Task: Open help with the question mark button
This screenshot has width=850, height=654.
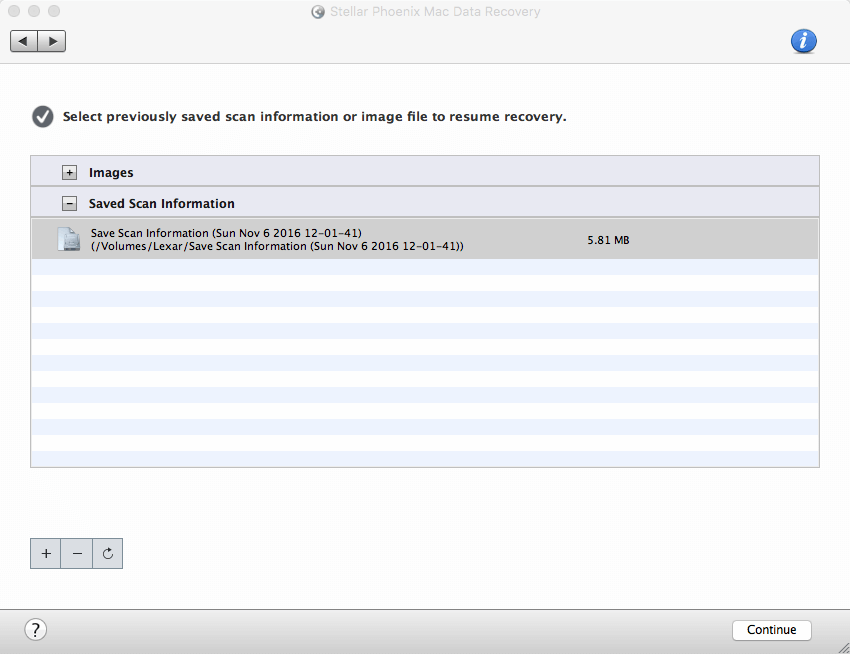Action: point(36,630)
